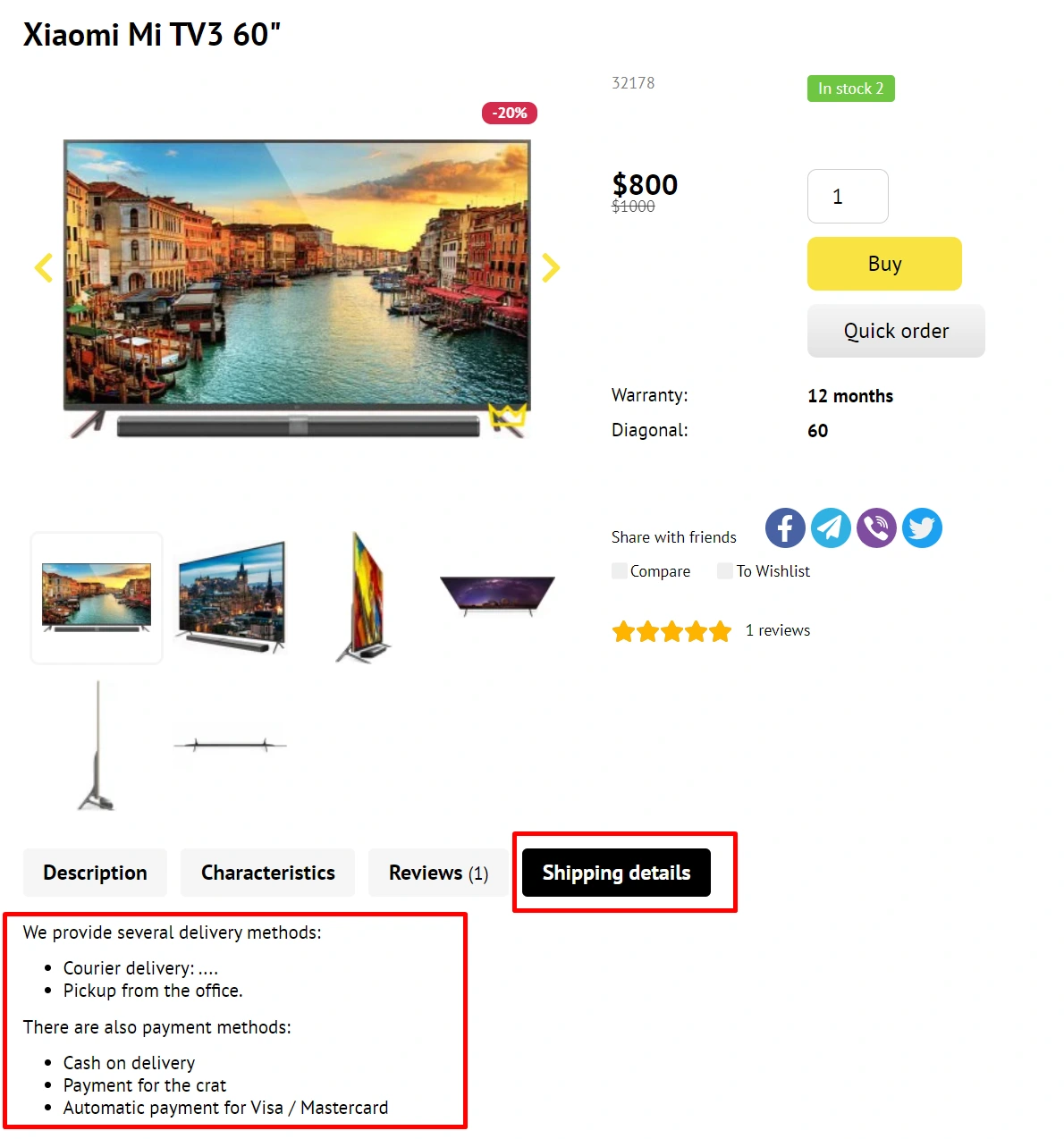Open the 1 reviews link
The height and width of the screenshot is (1139, 1064).
tap(778, 630)
